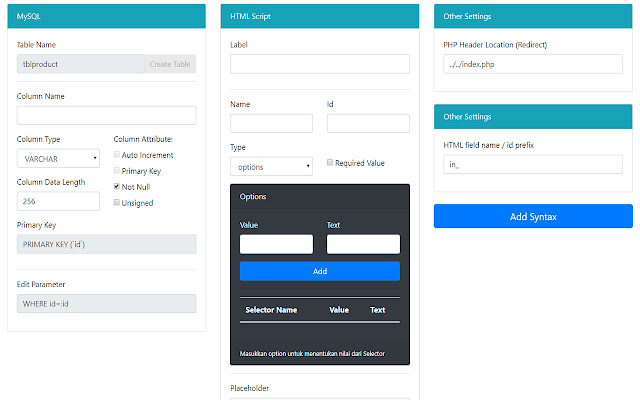Click the blue Add option button

click(320, 271)
